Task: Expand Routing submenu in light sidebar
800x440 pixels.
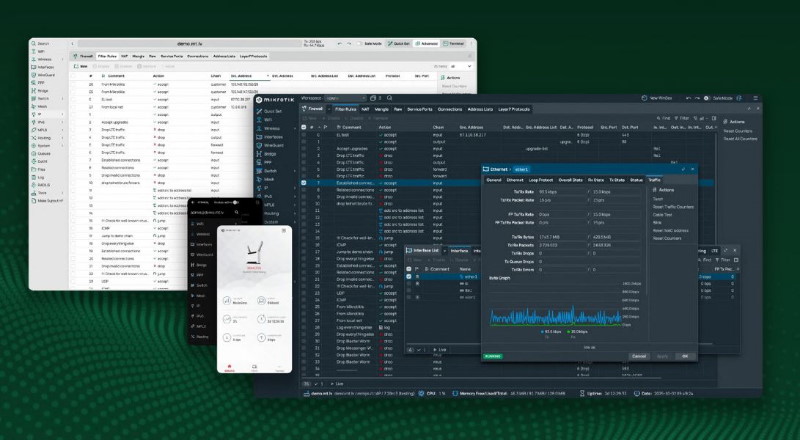Action: tap(63, 138)
